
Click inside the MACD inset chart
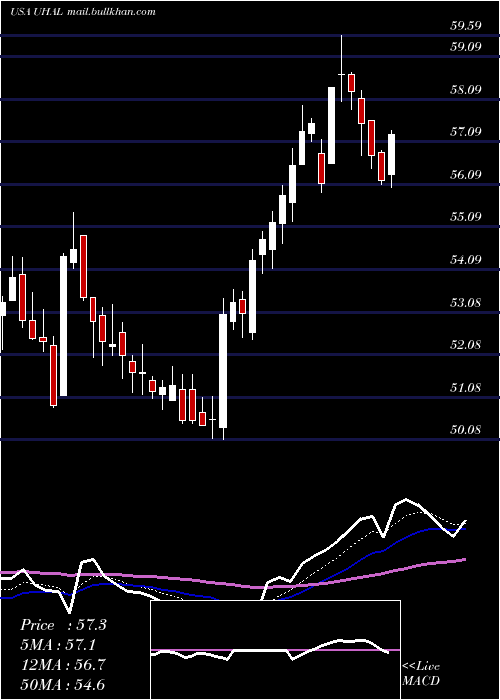(275, 650)
